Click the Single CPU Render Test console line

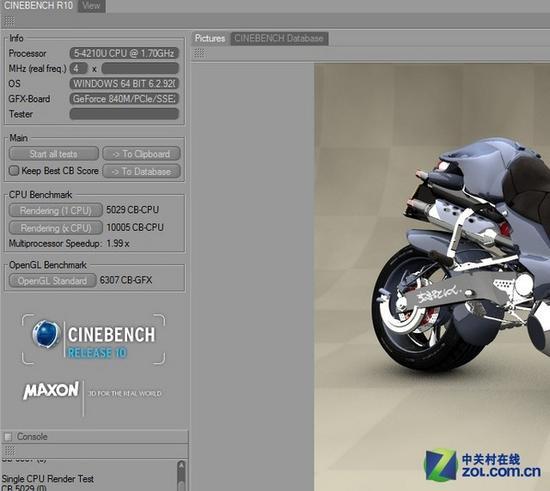tap(47, 479)
